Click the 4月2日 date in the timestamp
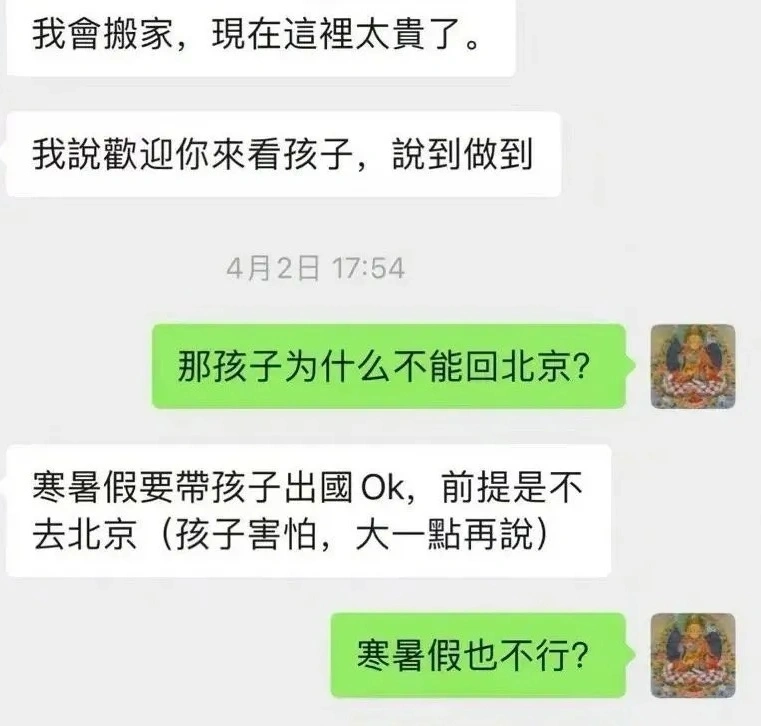Screen dimensions: 761x726 273,268
